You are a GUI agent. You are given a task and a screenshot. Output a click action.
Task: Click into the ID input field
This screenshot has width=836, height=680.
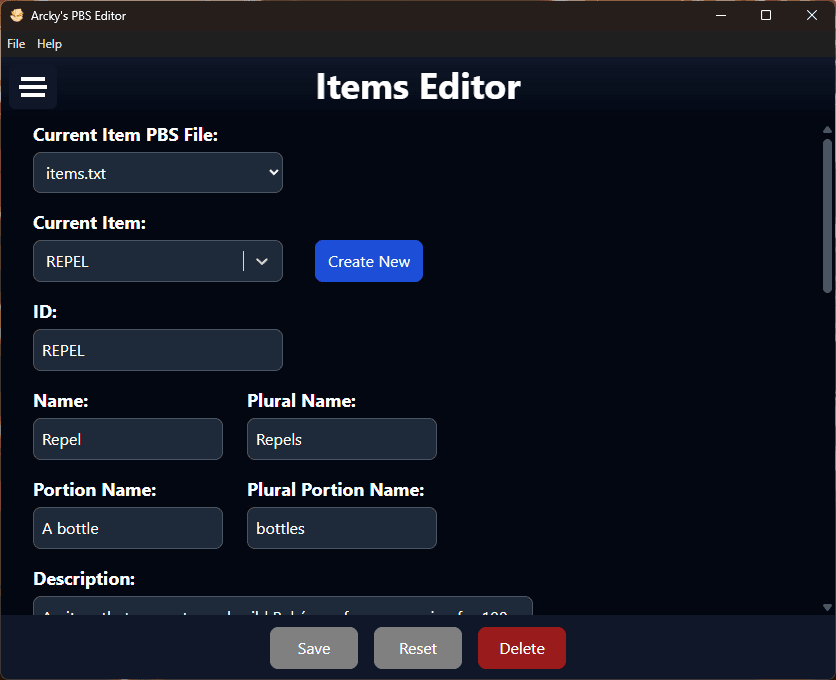coord(158,350)
